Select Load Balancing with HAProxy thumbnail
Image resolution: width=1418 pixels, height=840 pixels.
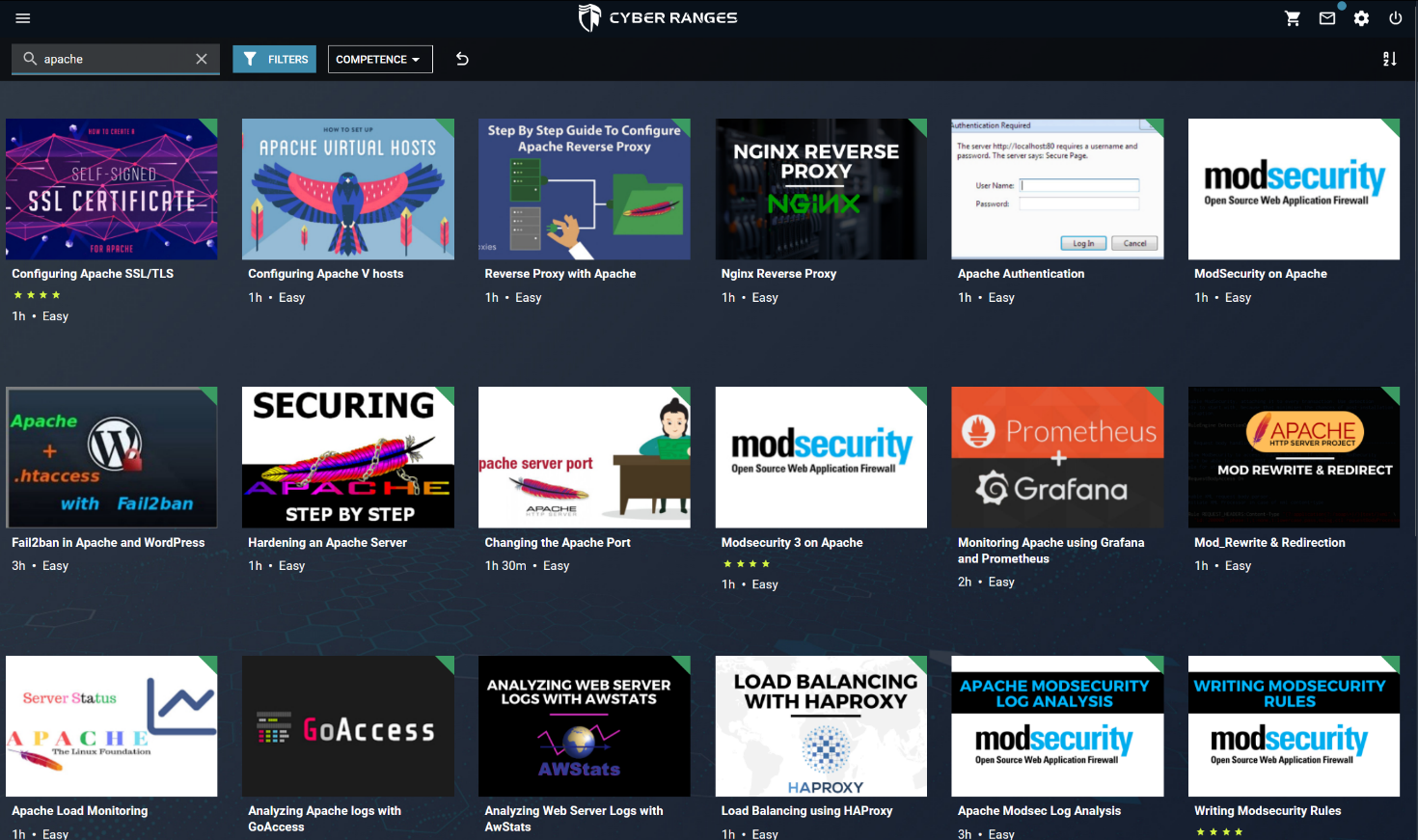[821, 726]
